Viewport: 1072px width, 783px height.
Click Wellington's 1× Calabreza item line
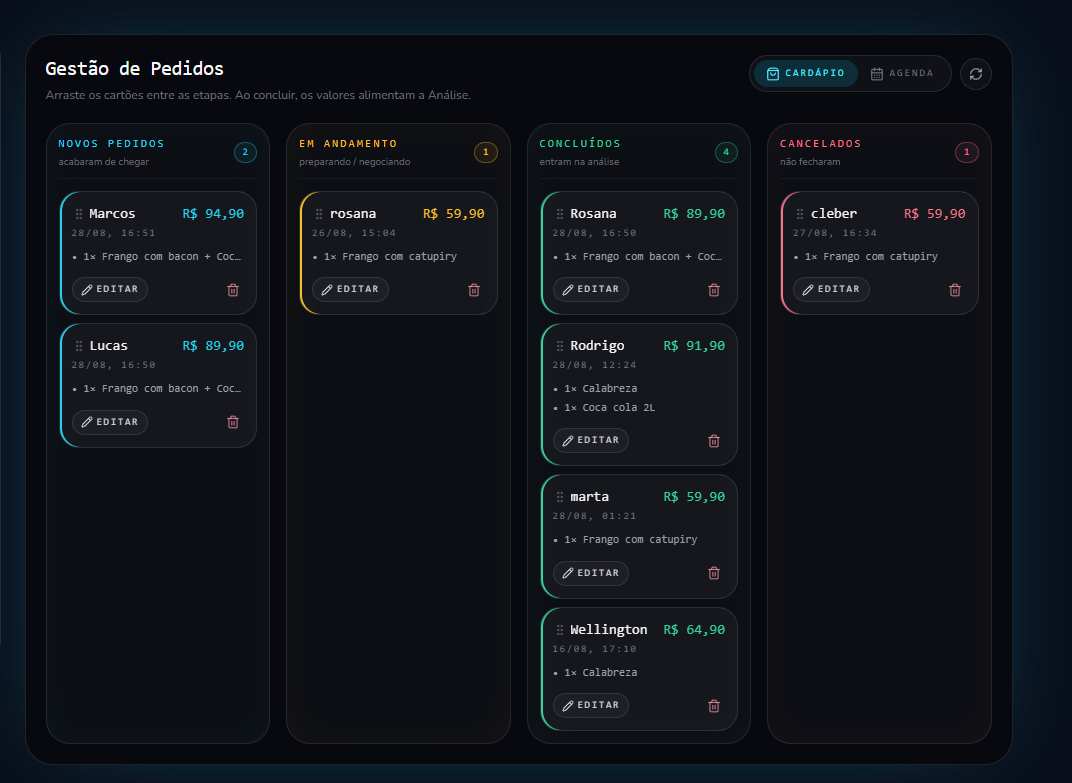point(600,673)
